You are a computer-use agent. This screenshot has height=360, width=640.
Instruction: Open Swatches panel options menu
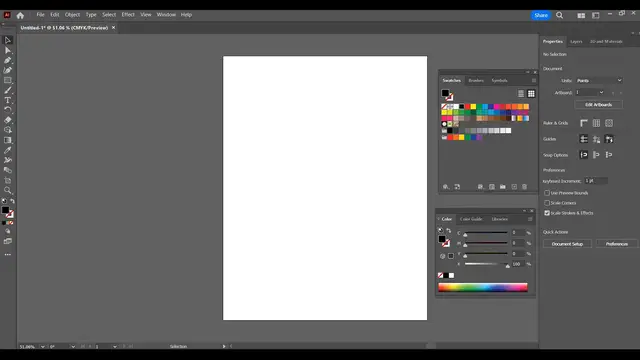[533, 80]
